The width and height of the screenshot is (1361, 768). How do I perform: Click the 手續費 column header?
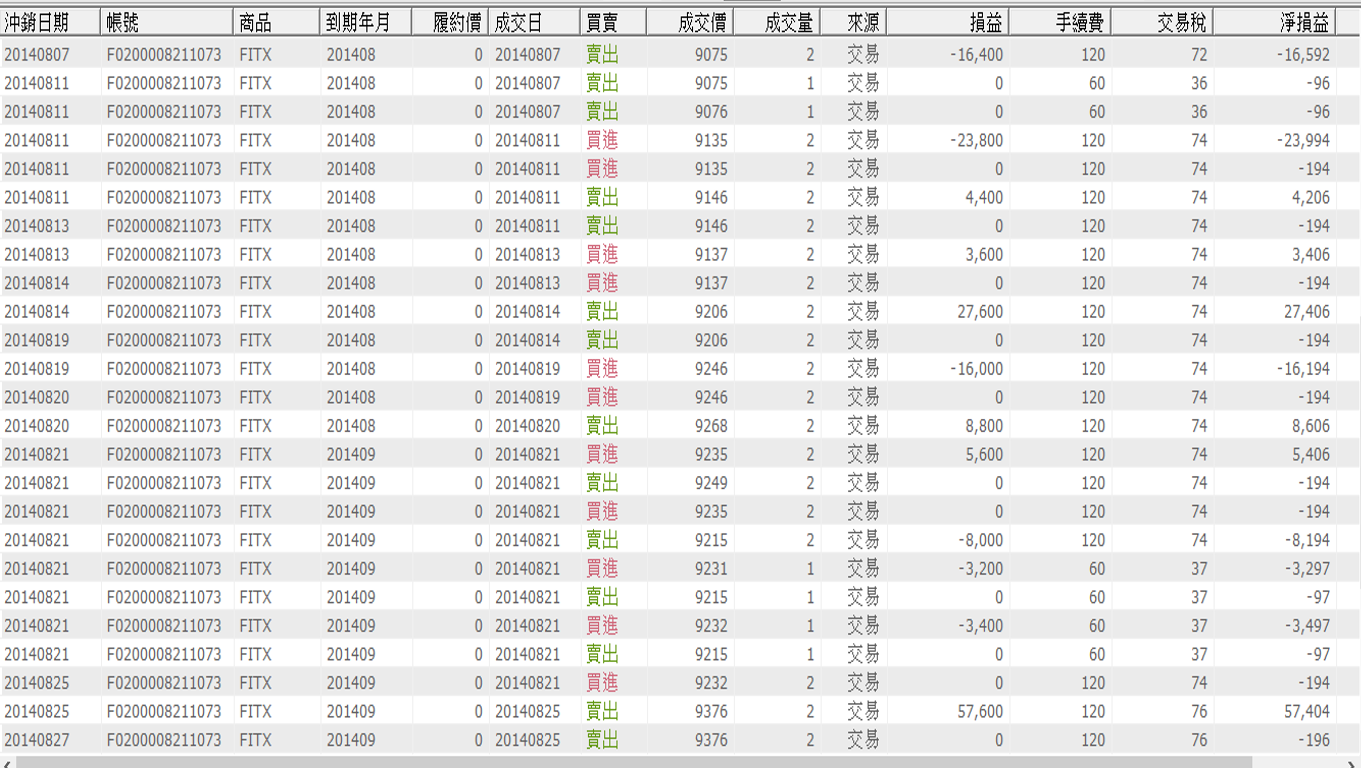tap(1059, 22)
